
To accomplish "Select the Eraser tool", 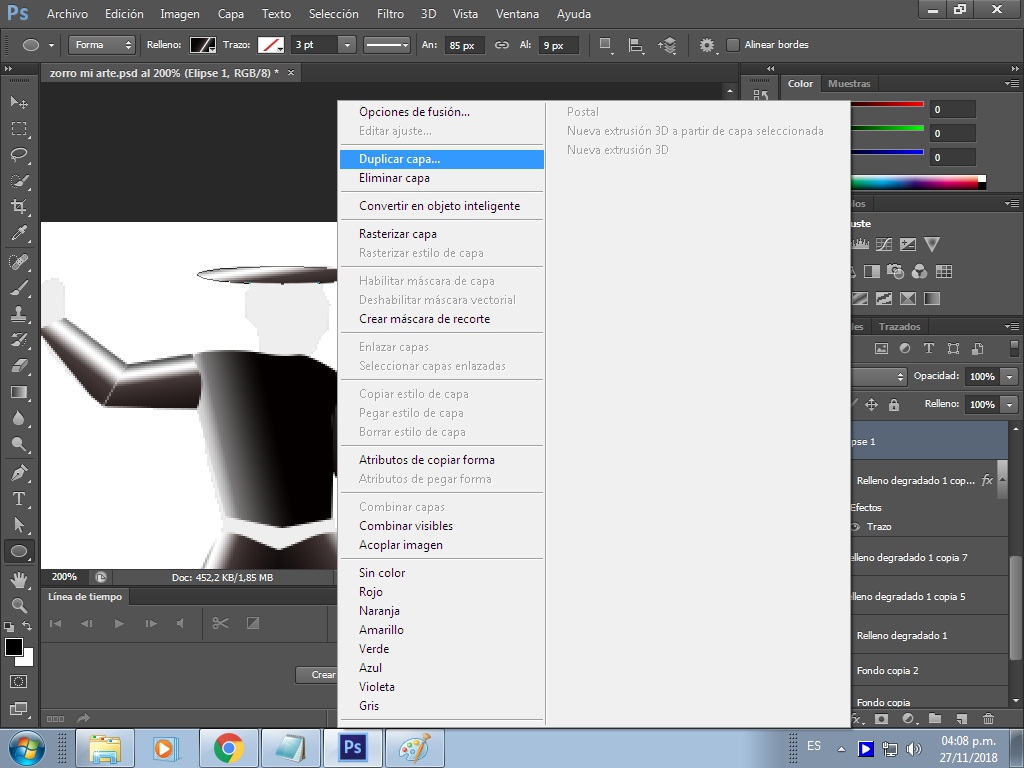I will 19,366.
